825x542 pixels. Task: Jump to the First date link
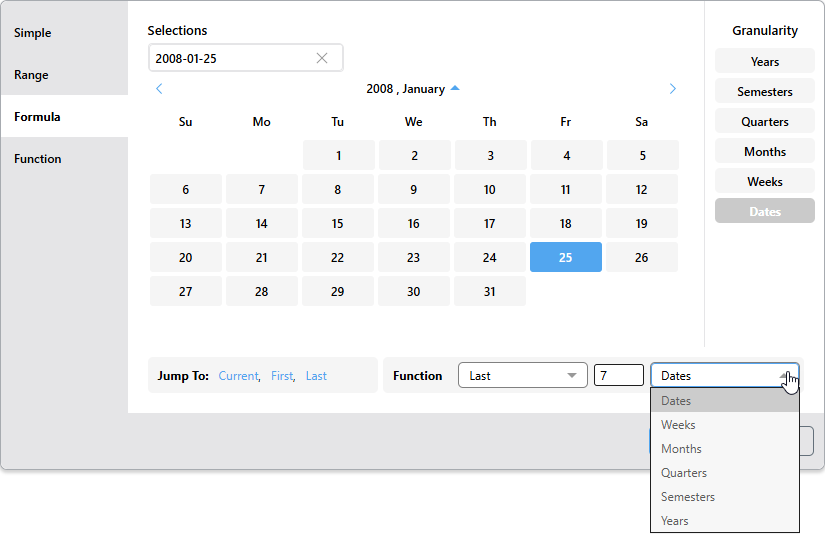point(282,376)
